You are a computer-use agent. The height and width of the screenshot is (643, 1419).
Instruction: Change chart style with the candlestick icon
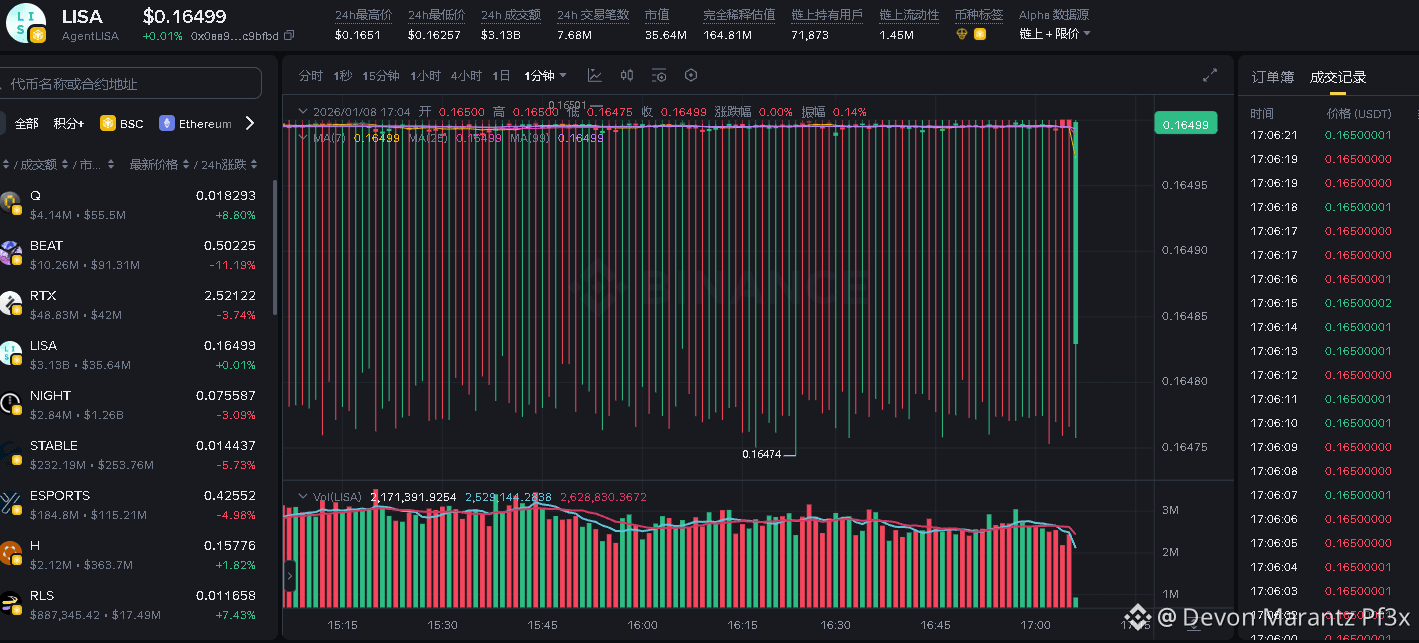point(627,76)
